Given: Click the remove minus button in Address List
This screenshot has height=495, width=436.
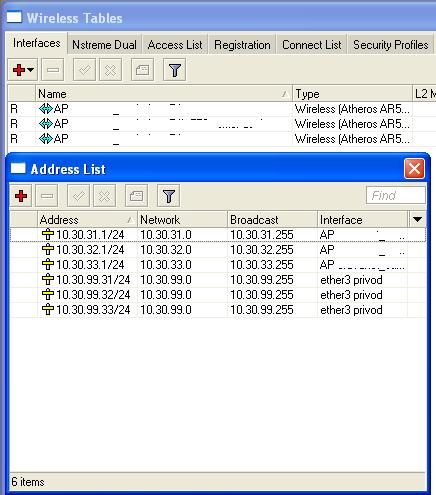Looking at the screenshot, I should point(47,196).
